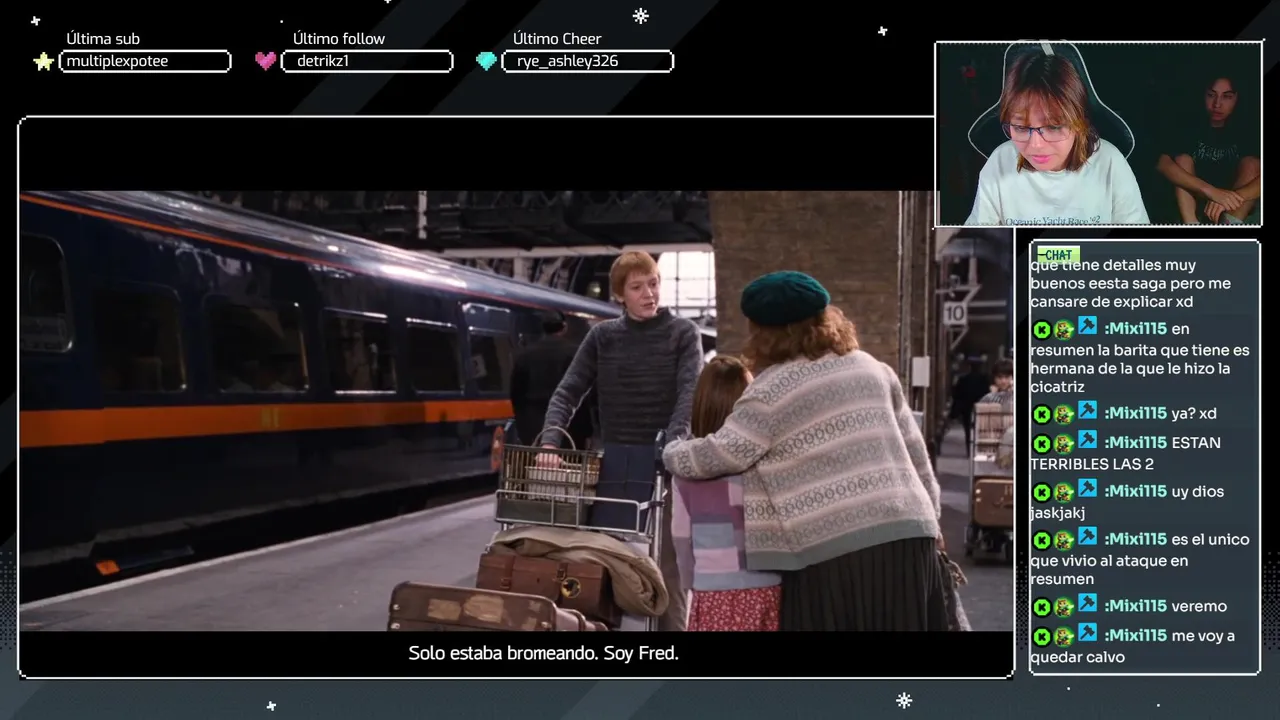
Task: Click the pink pixel heart follow icon
Action: coord(265,61)
